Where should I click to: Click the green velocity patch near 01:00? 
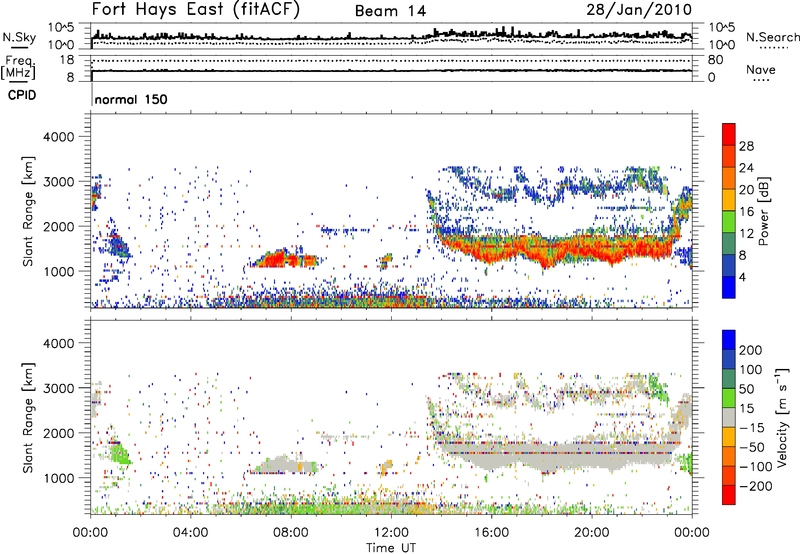tap(119, 454)
